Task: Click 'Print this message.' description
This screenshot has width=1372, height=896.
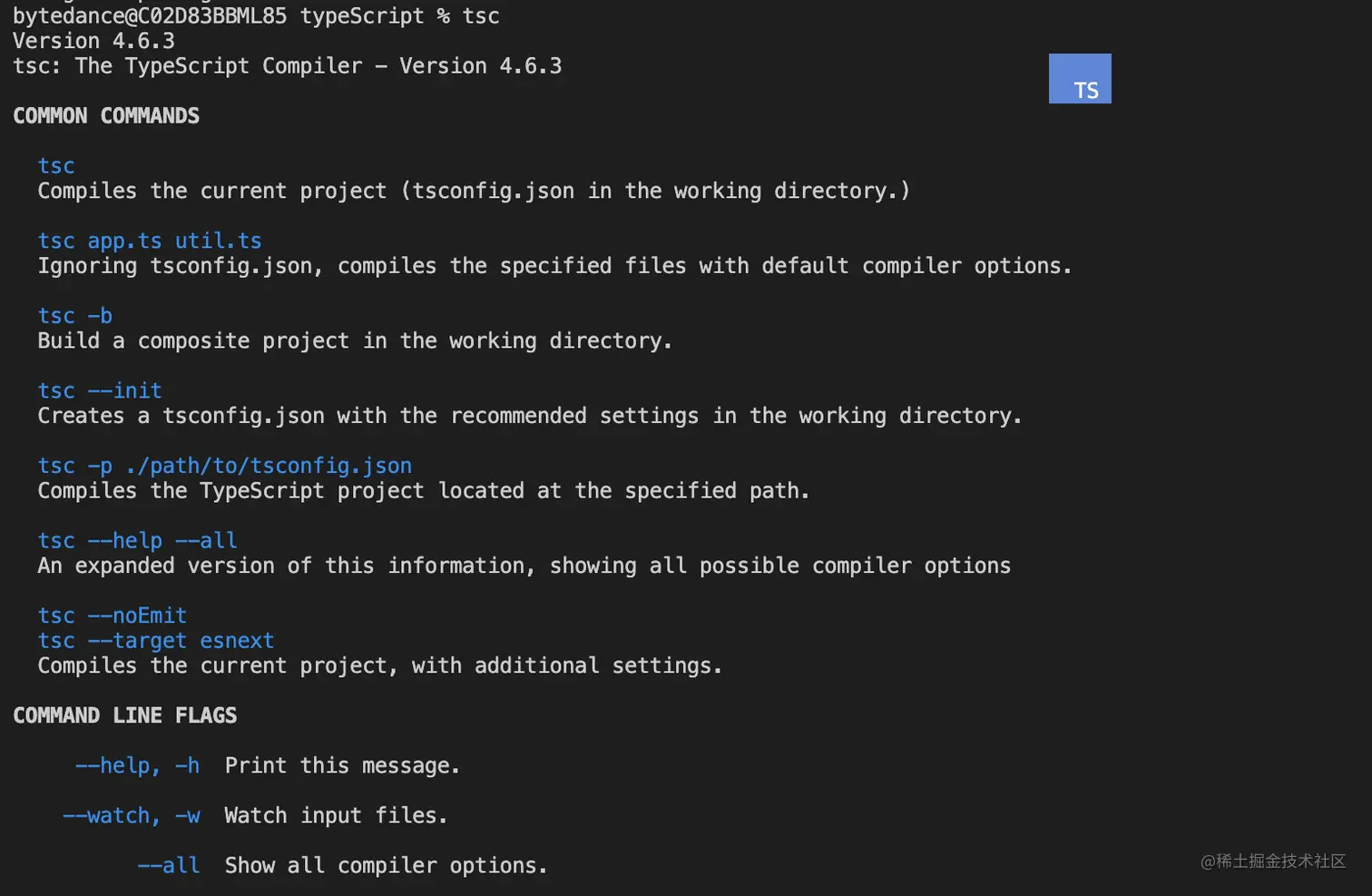Action: pyautogui.click(x=342, y=765)
